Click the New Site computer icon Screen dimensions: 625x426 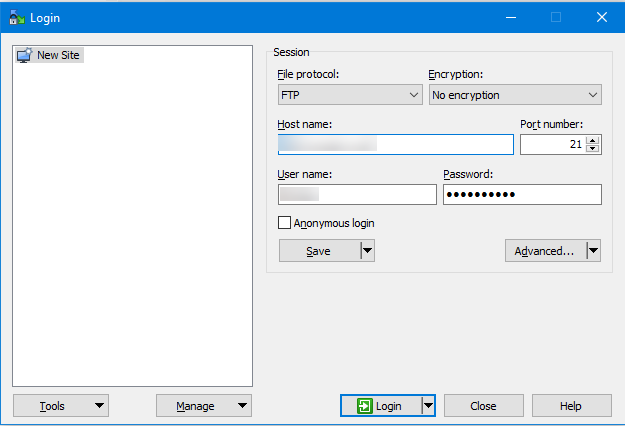[x=25, y=55]
